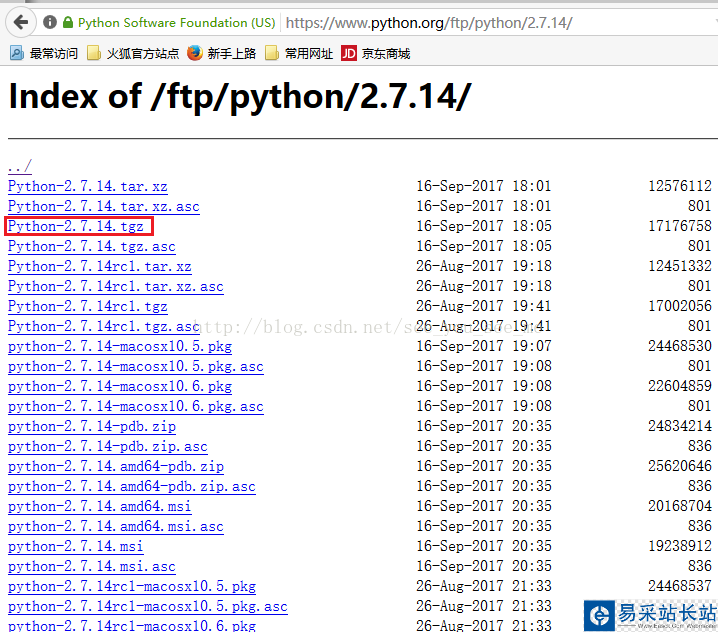The width and height of the screenshot is (718, 632).
Task: Click Python Software Foundation (US) identity label
Action: click(176, 22)
